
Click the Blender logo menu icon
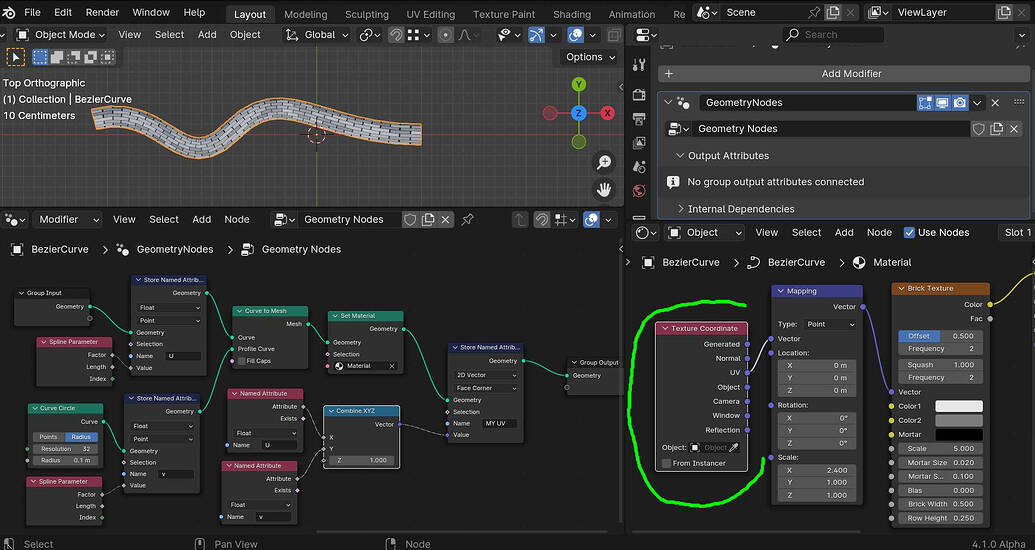9,13
